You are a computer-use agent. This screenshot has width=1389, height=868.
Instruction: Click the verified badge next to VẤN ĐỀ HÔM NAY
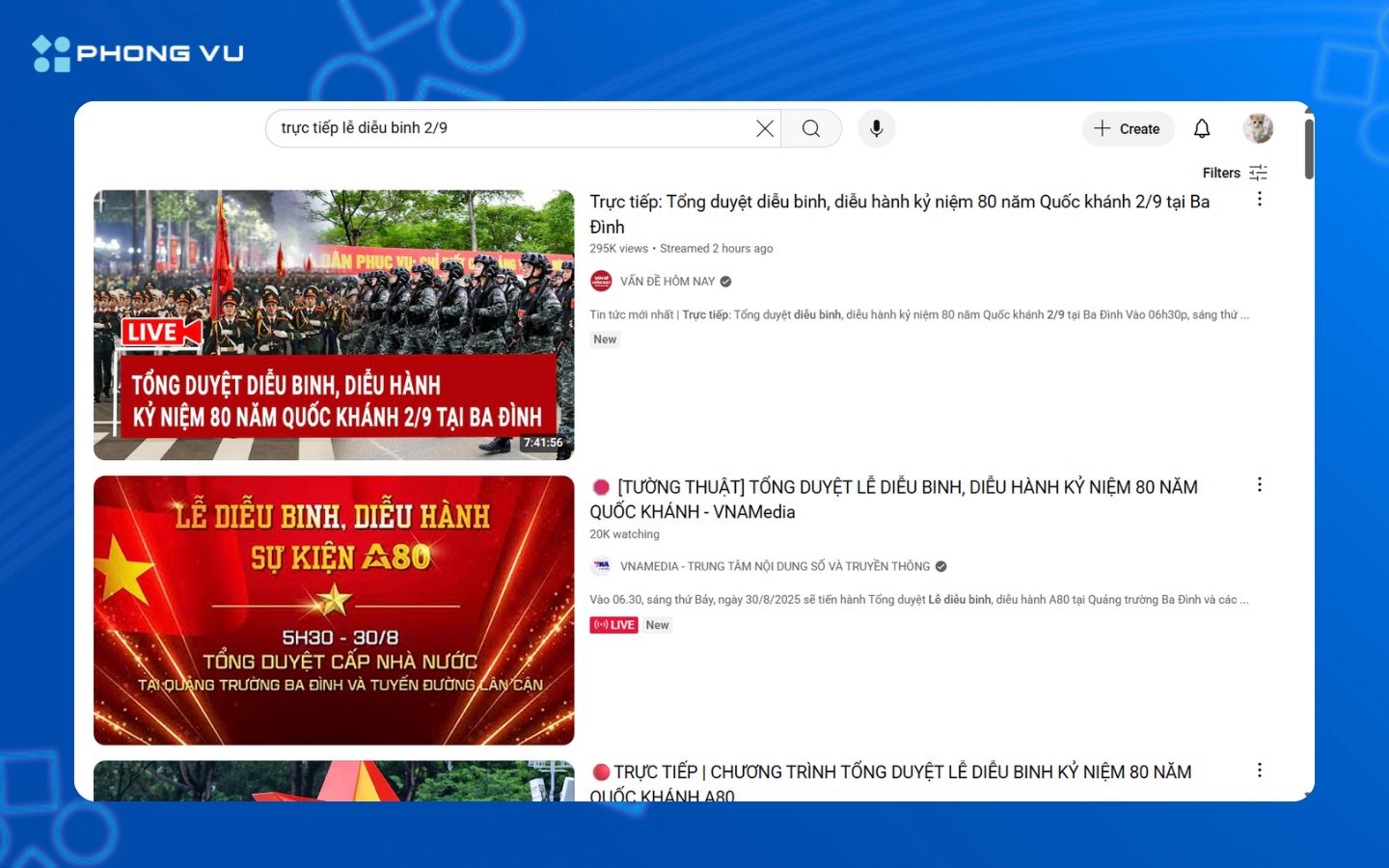pyautogui.click(x=725, y=281)
